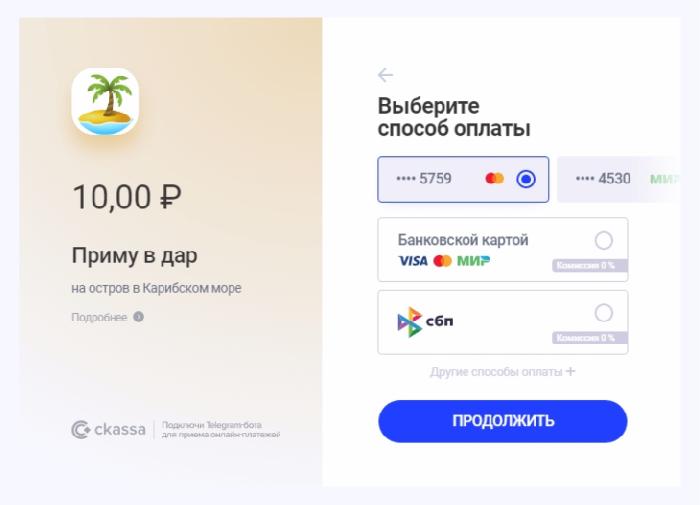Click the ckassa logo
The height and width of the screenshot is (505, 700).
pos(108,430)
